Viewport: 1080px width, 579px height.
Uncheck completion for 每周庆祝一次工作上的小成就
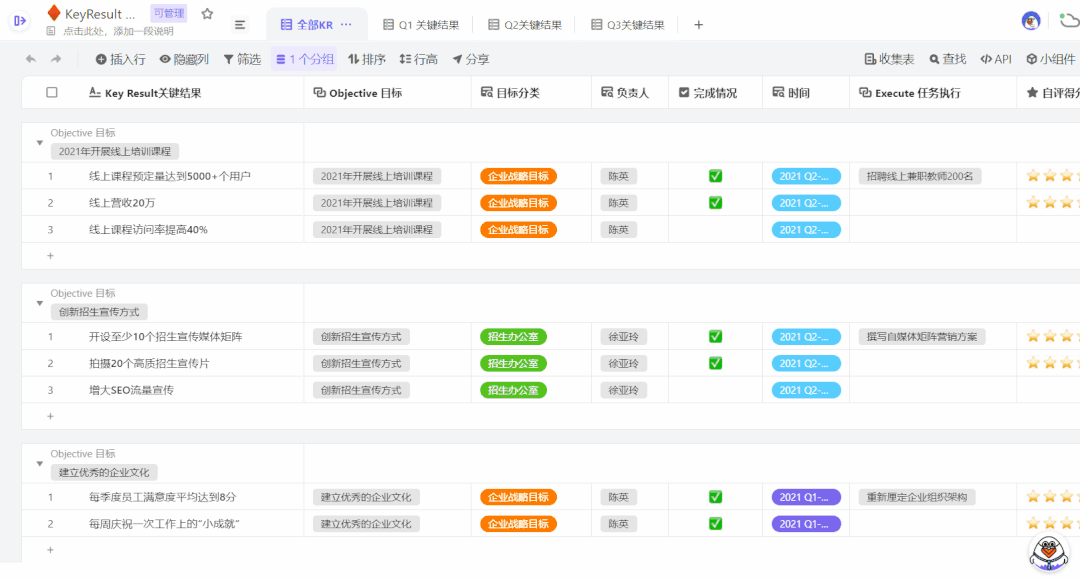tap(716, 524)
